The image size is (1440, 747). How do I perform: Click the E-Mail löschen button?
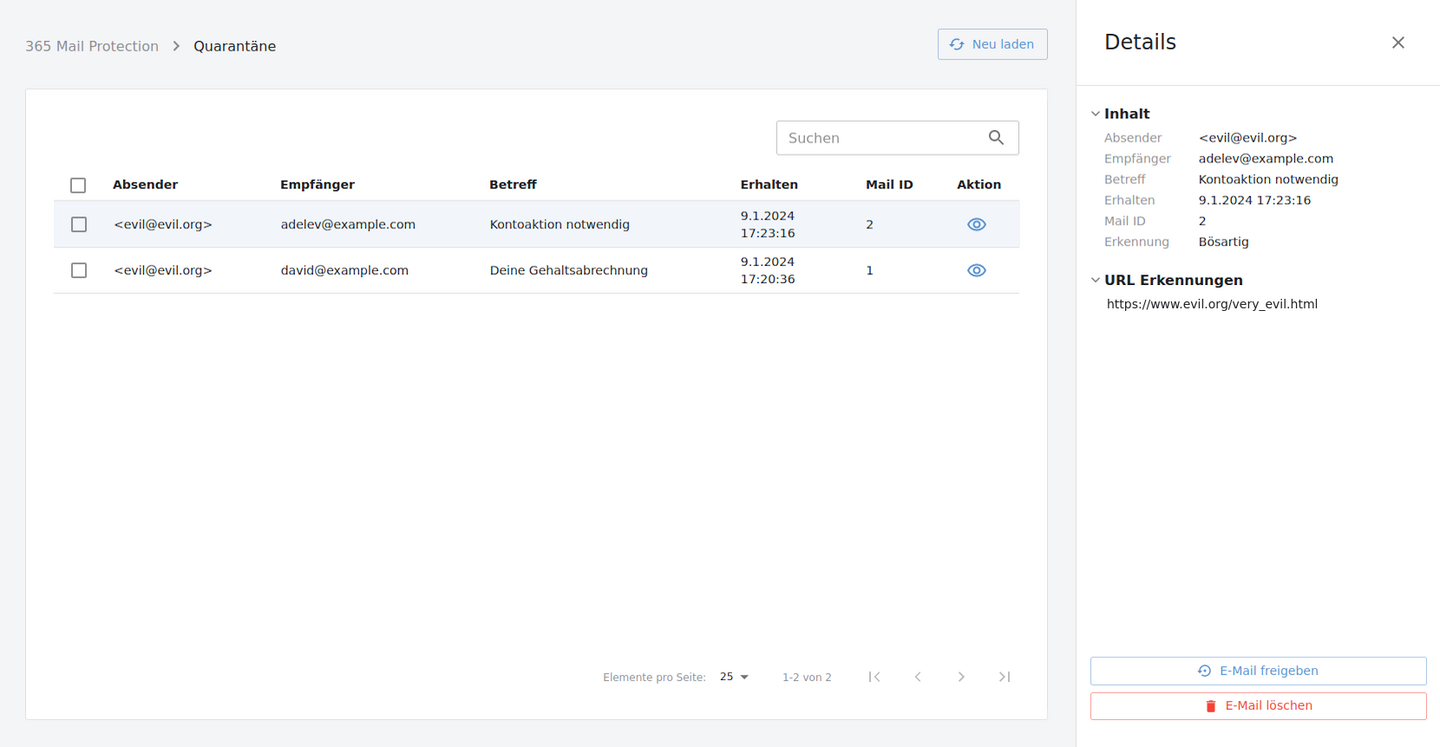tap(1258, 706)
